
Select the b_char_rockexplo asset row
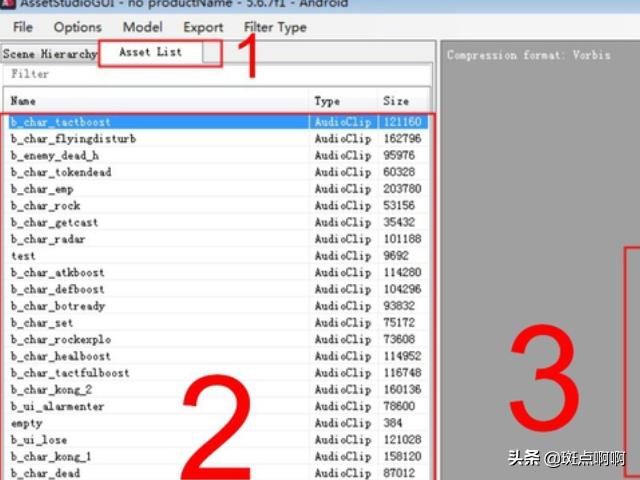point(61,340)
